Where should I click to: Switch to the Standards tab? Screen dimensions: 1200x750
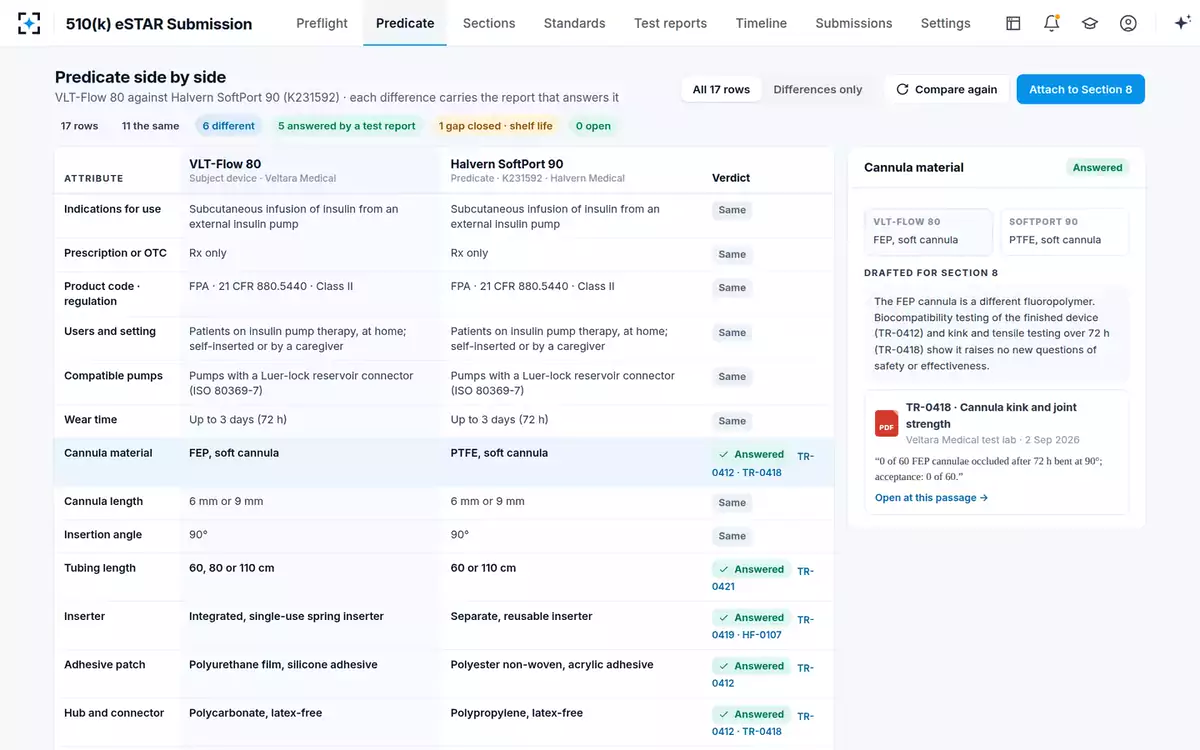[574, 23]
